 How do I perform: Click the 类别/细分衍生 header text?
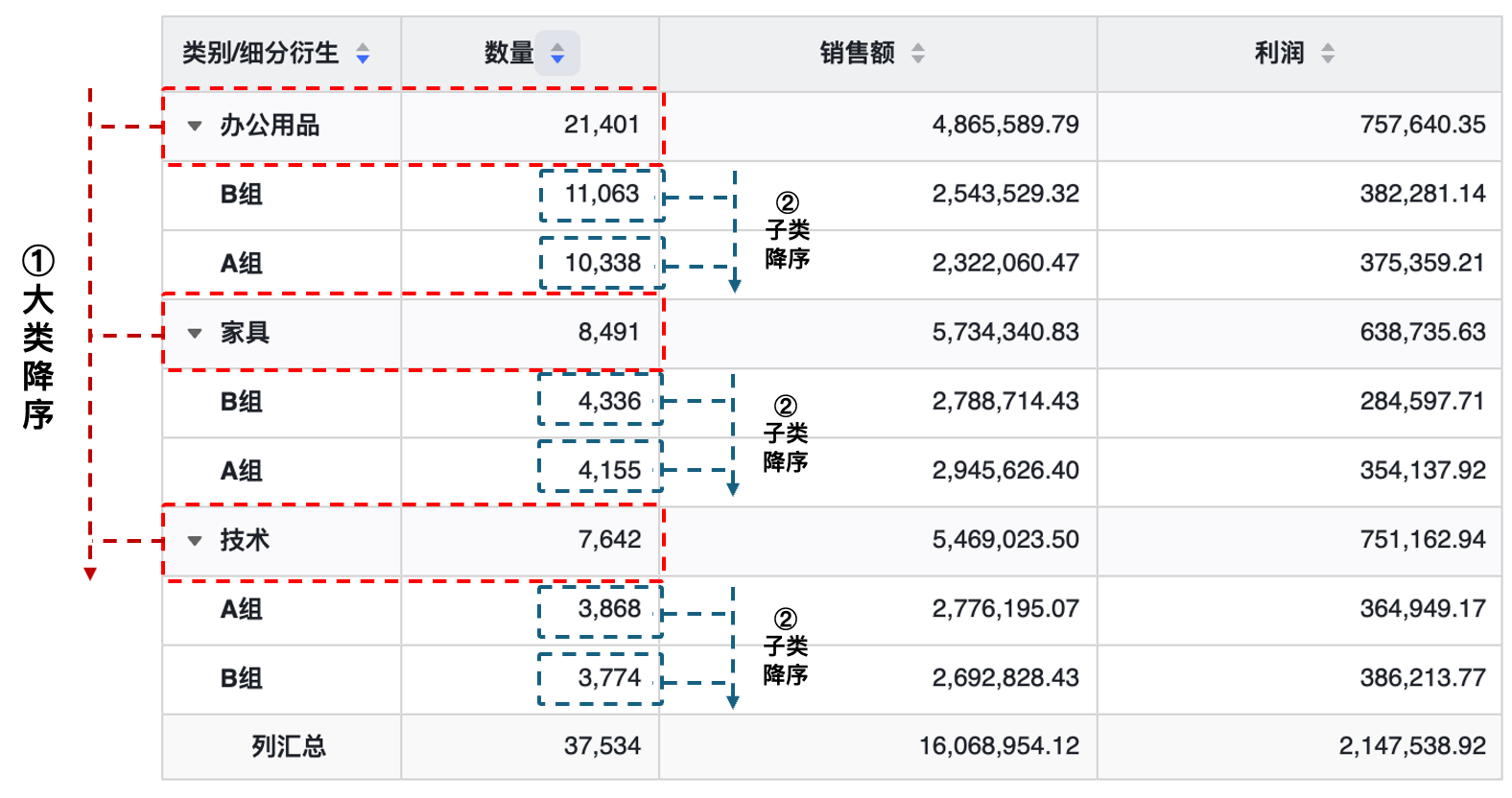point(261,53)
